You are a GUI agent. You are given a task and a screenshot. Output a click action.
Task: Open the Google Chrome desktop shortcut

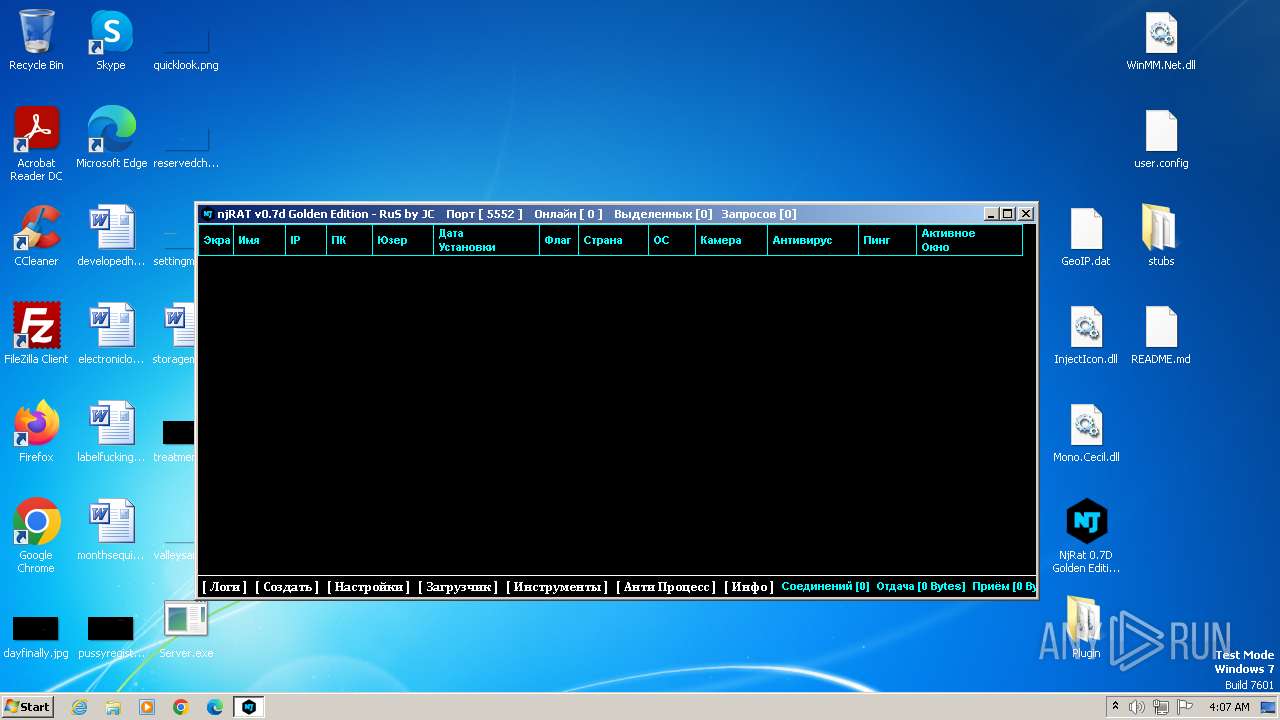coord(36,536)
